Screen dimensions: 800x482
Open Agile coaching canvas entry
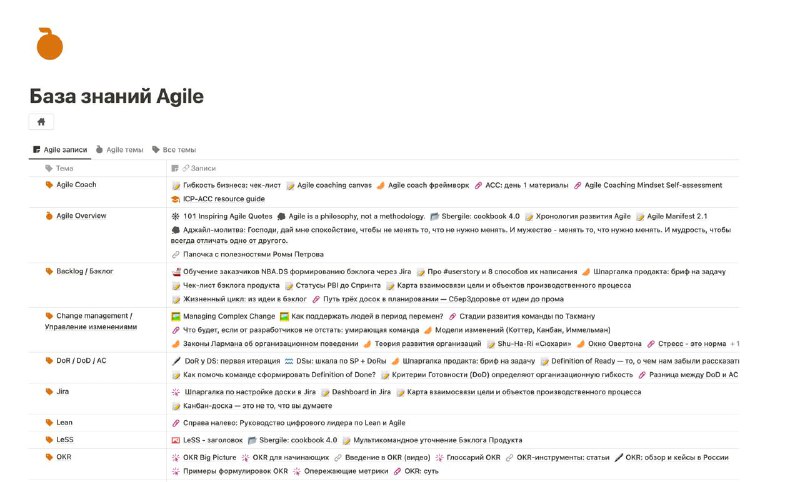click(x=334, y=185)
